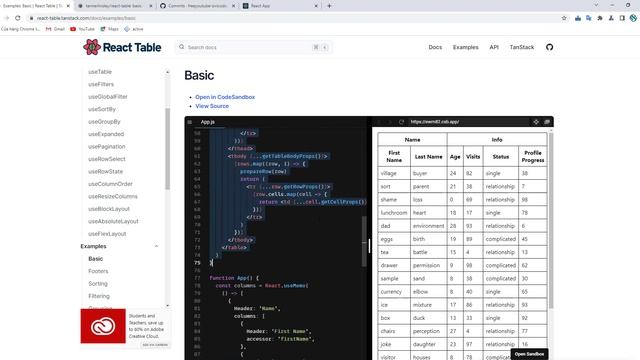Open the Maps bookmark

pyautogui.click(x=109, y=29)
